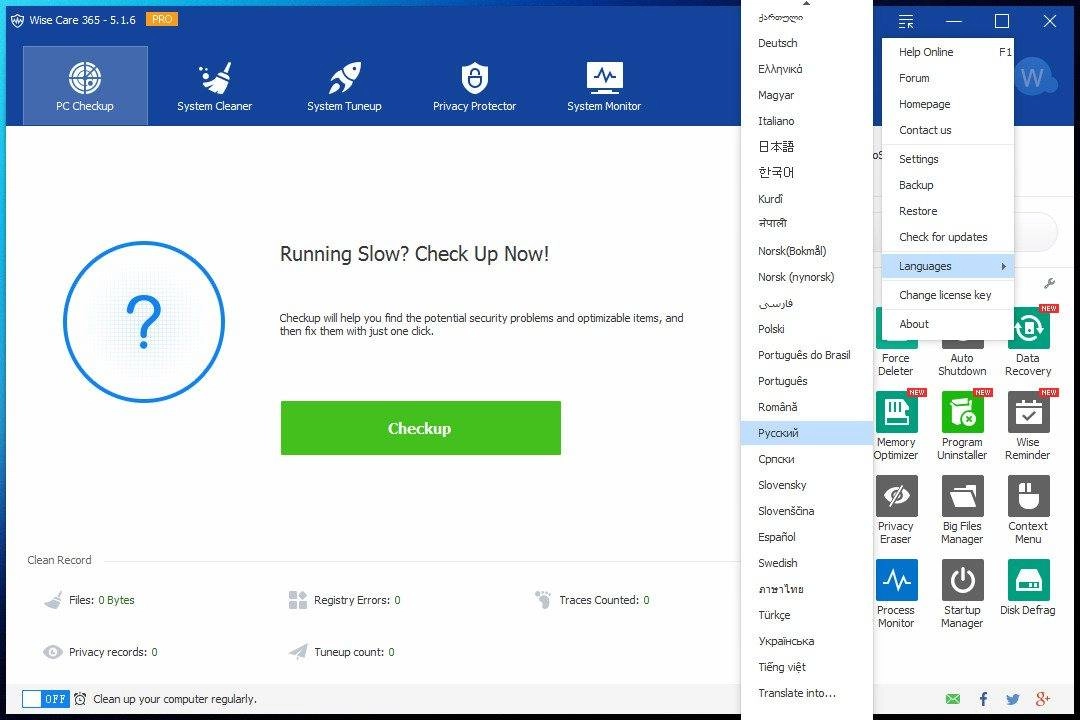Open the Context Menu tool

point(1028,510)
